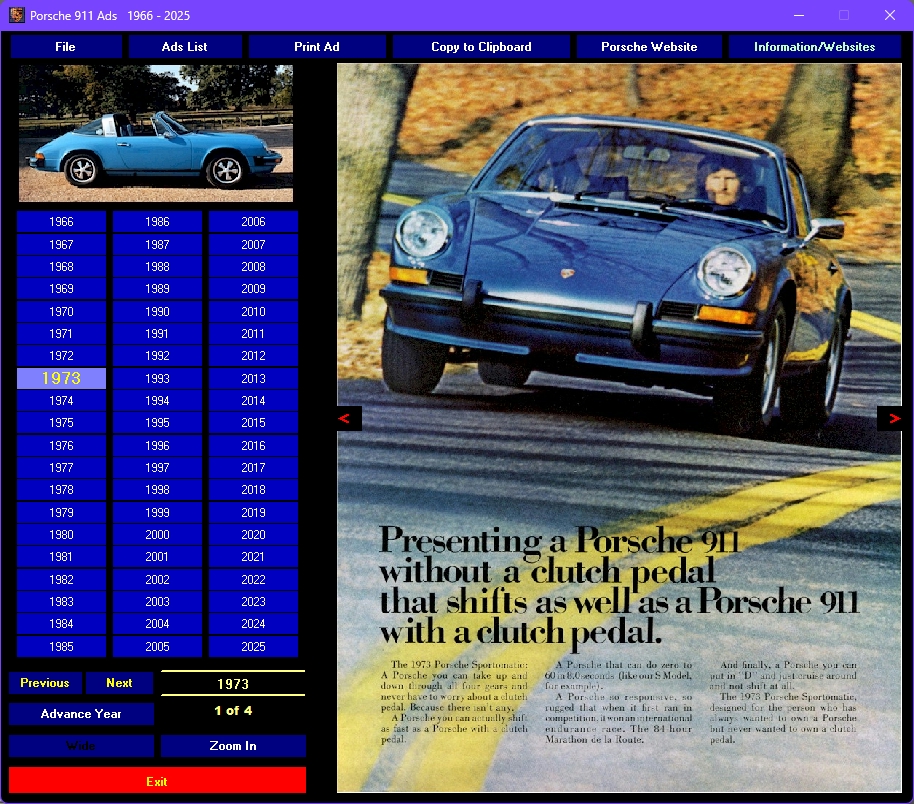Open Information/Websites menu
The width and height of the screenshot is (914, 804).
tap(815, 47)
